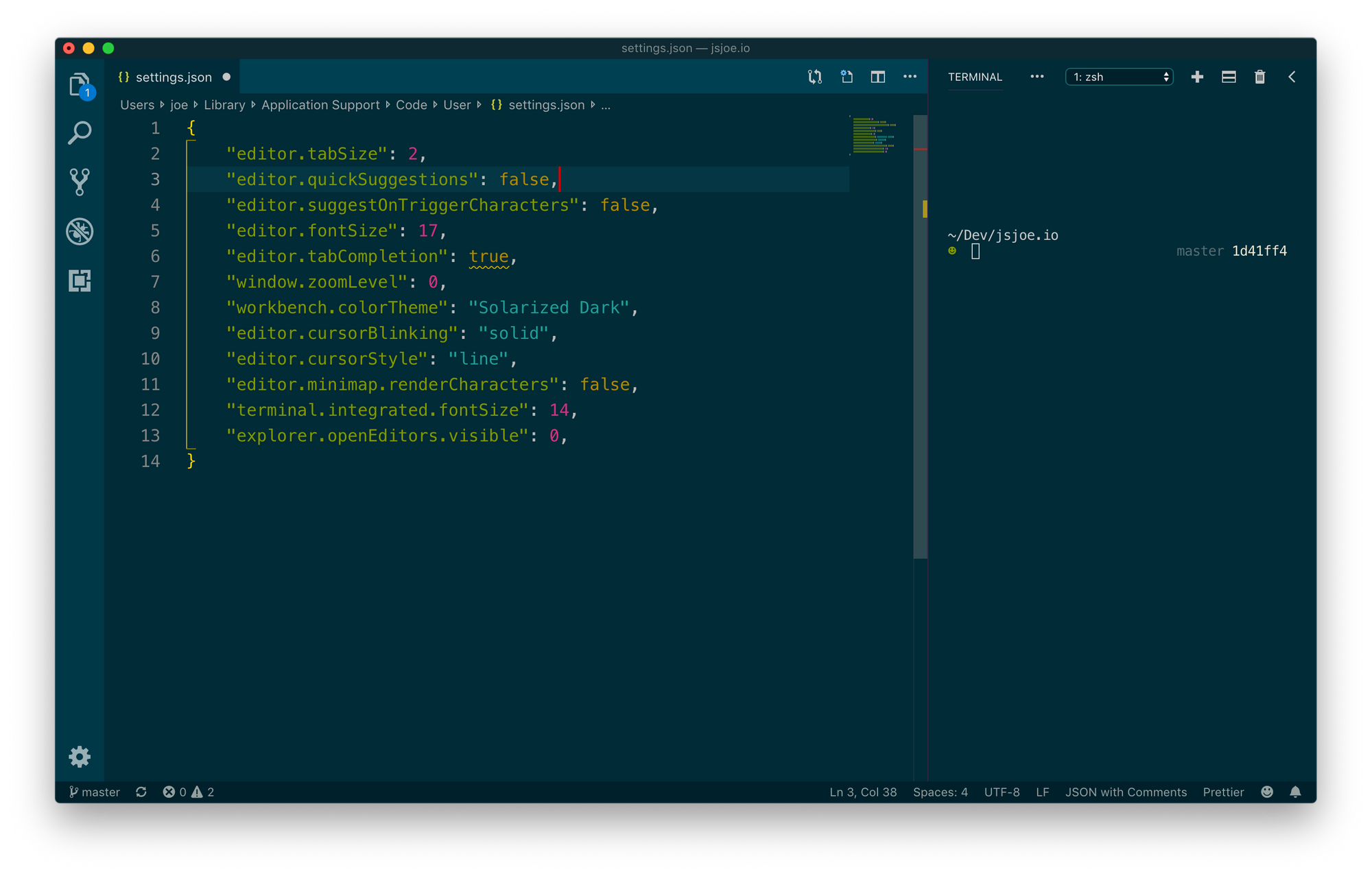Screen dimensions: 1372x876
Task: Click the Open Changes compare icon
Action: pyautogui.click(x=815, y=77)
